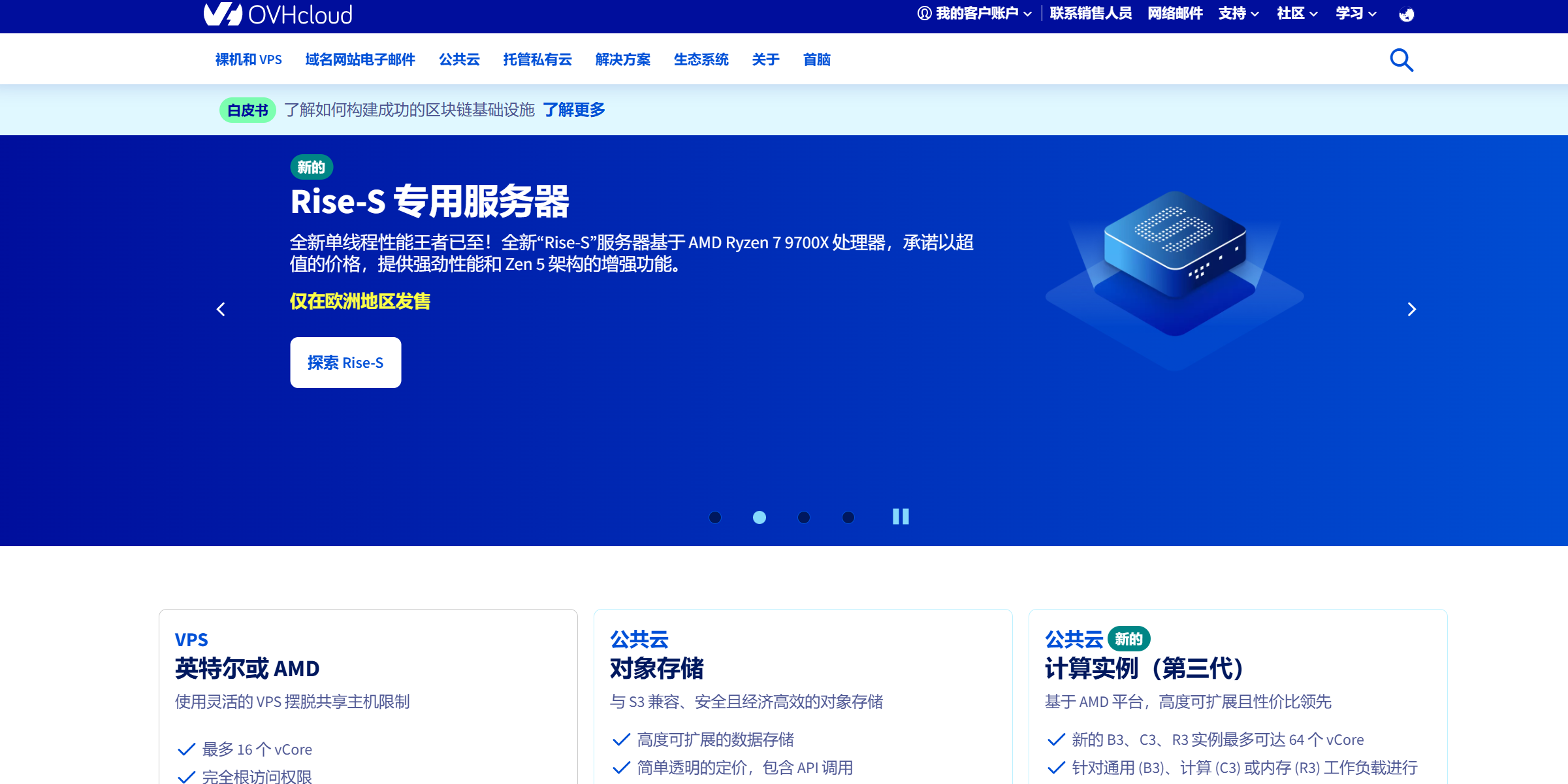Click 新的 badge on the compute instance card
Image resolution: width=1568 pixels, height=784 pixels.
click(x=1128, y=639)
